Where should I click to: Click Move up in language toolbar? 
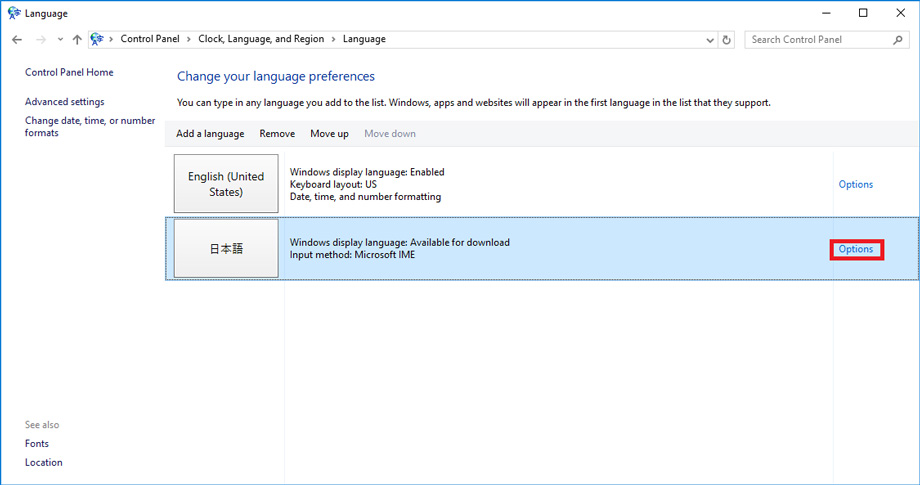[x=329, y=134]
